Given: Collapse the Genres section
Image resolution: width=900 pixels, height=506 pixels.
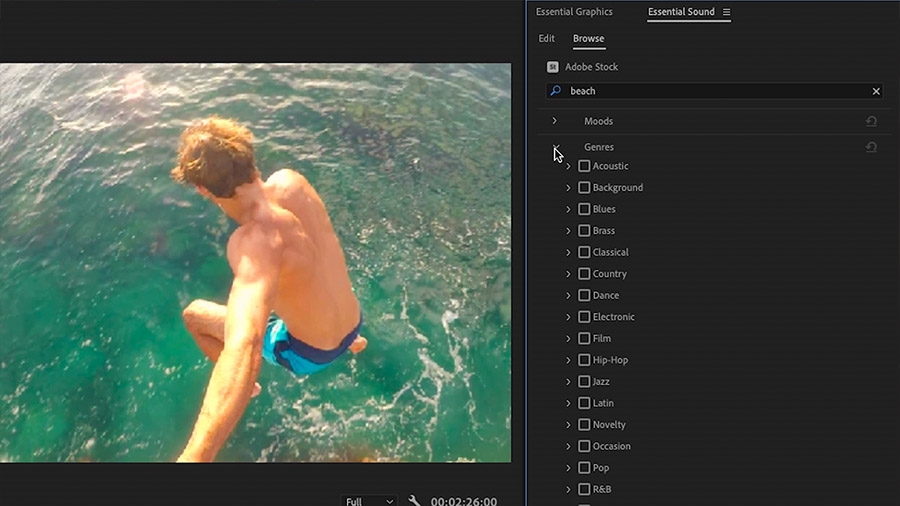Looking at the screenshot, I should tap(556, 147).
